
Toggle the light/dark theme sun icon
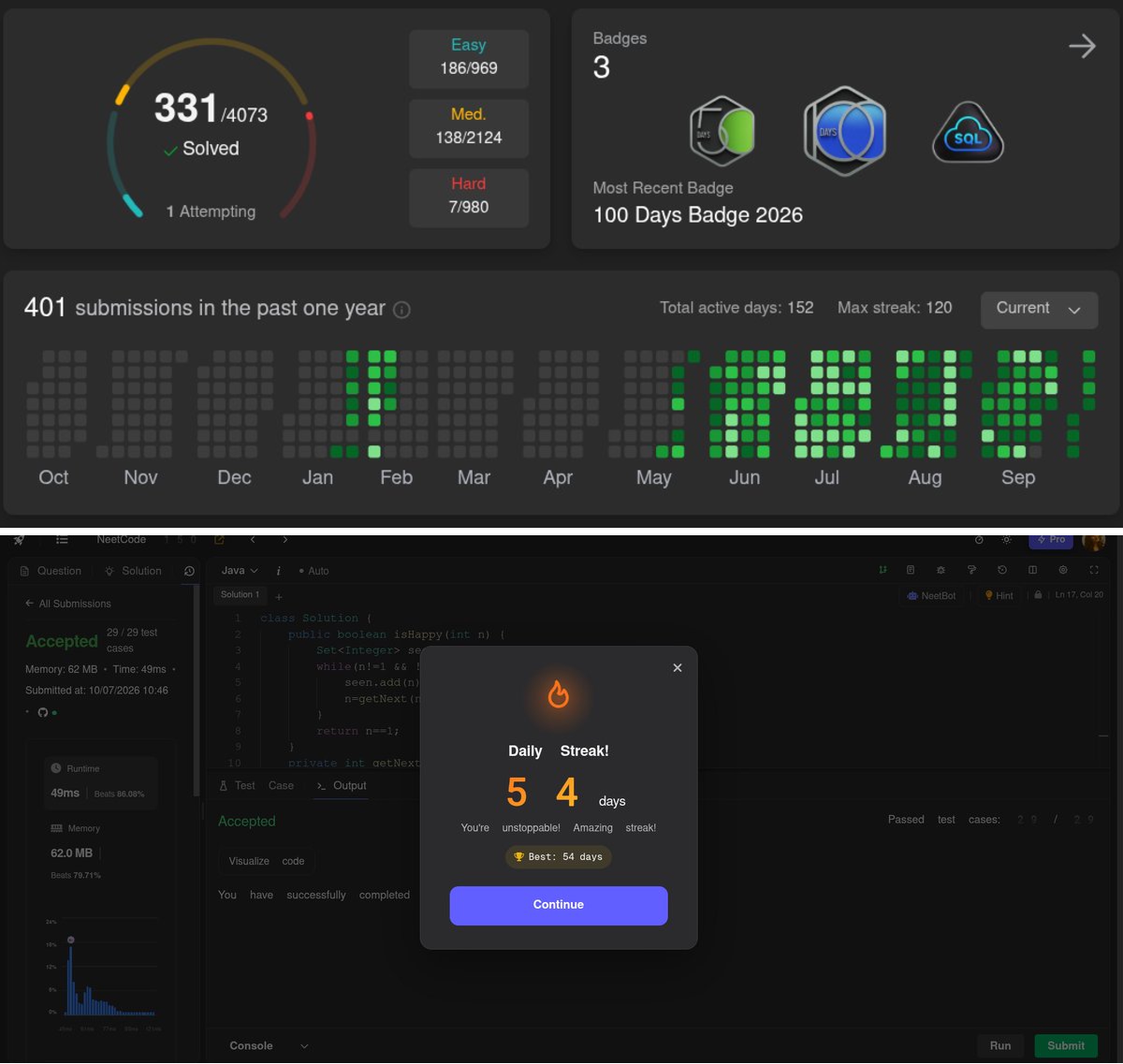[x=1006, y=540]
